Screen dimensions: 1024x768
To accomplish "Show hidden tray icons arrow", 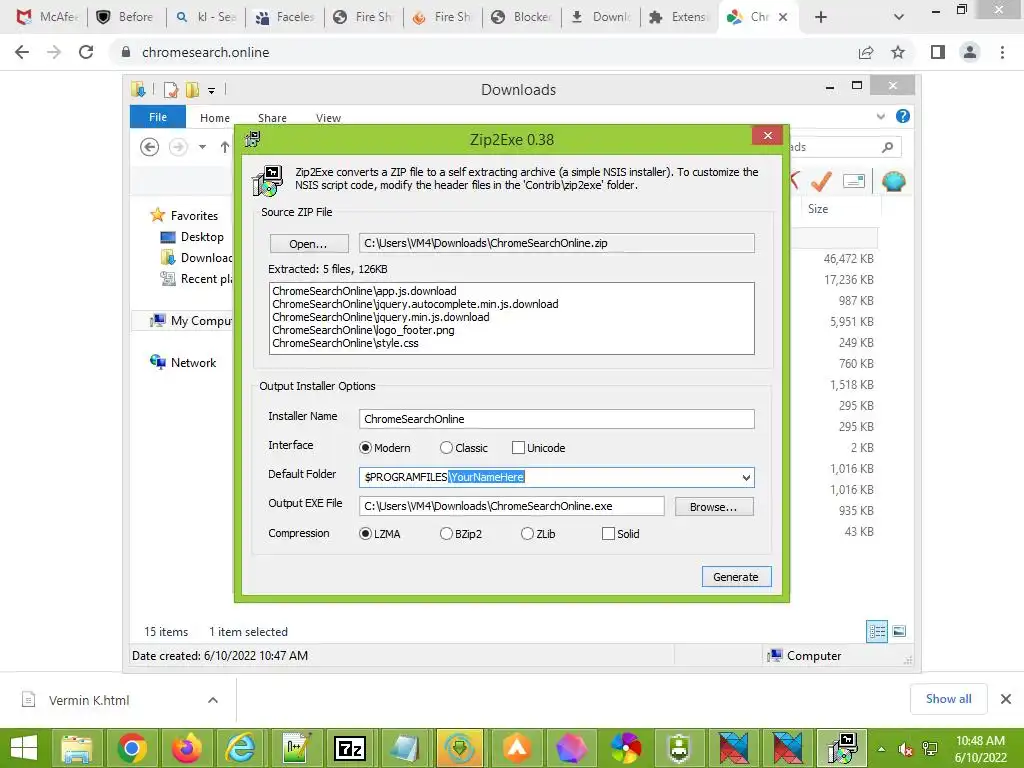I will click(x=881, y=748).
